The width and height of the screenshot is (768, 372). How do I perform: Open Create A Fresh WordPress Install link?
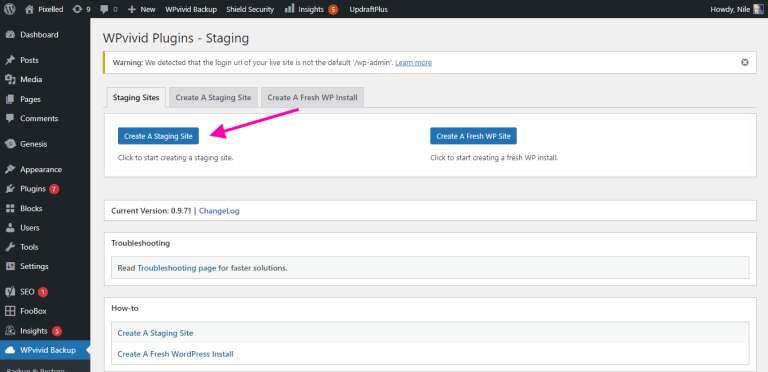[x=175, y=354]
